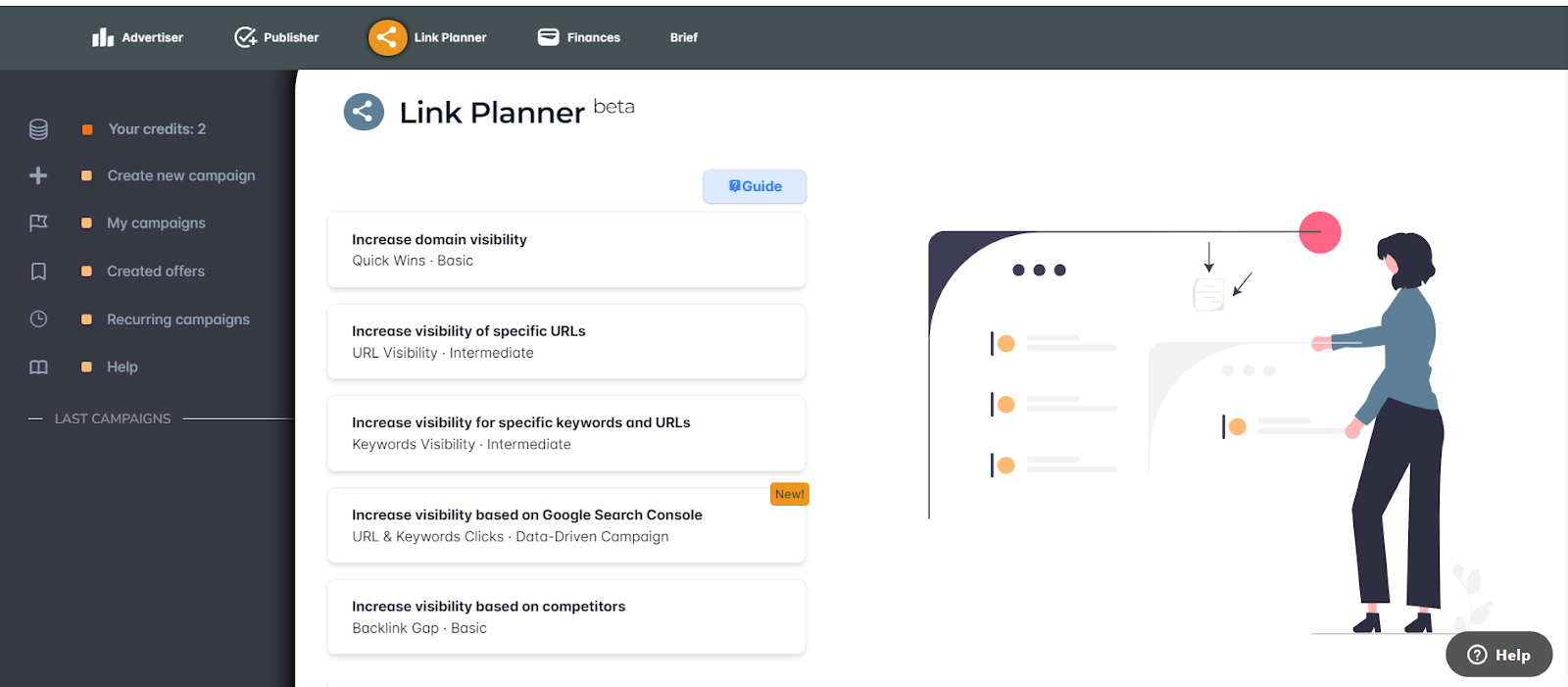Viewport: 1568px width, 687px height.
Task: Open Recurring campaigns in the sidebar
Action: point(178,319)
